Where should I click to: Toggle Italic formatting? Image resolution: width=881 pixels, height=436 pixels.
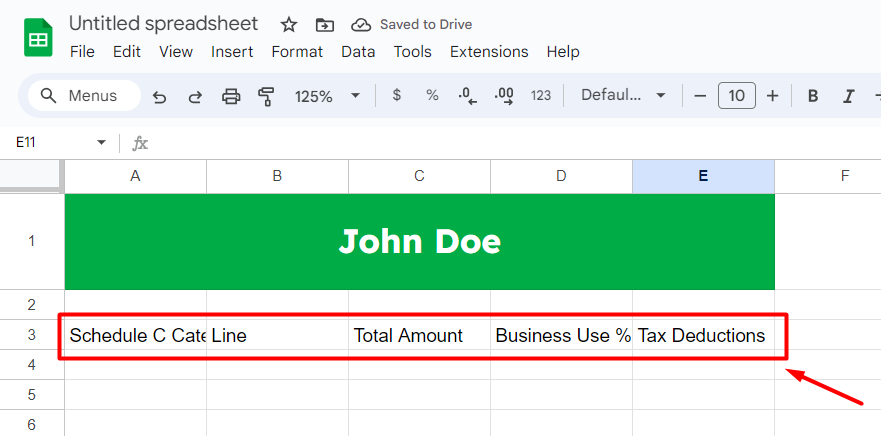coord(848,96)
